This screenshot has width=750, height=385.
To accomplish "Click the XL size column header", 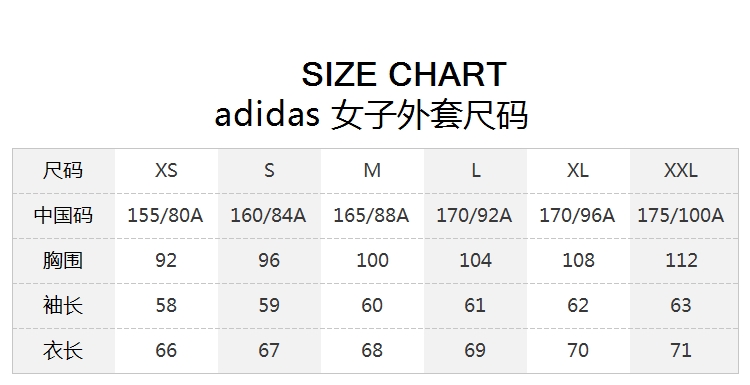I will [x=578, y=171].
